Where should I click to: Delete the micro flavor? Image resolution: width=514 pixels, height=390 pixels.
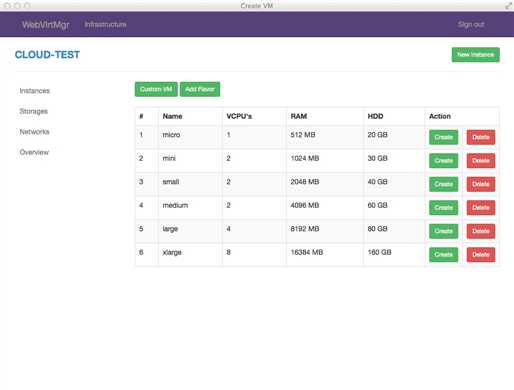click(481, 137)
